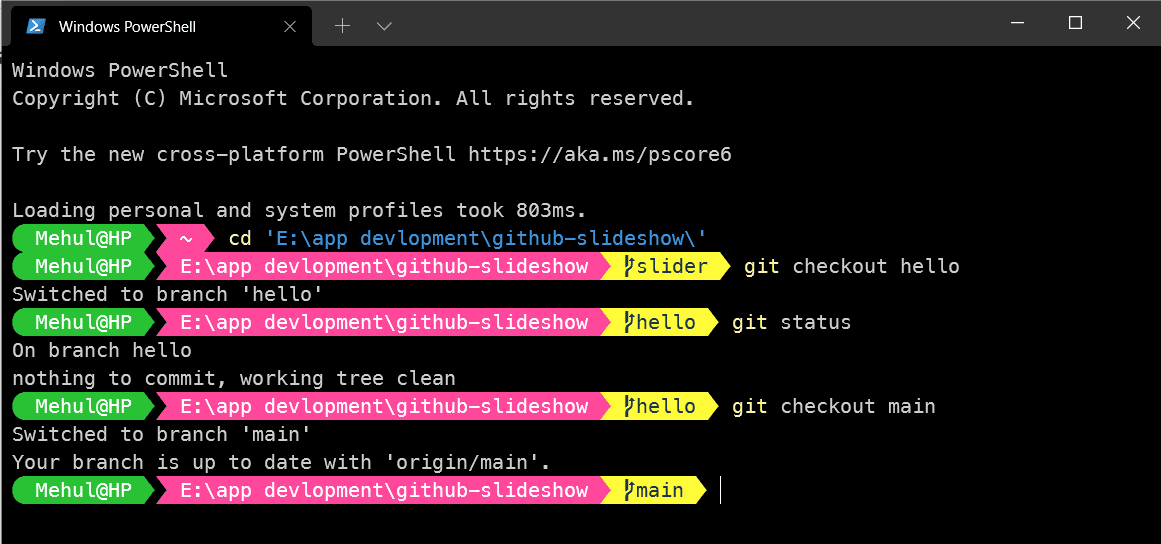Open a new tab with the plus button
1161x544 pixels.
342,26
